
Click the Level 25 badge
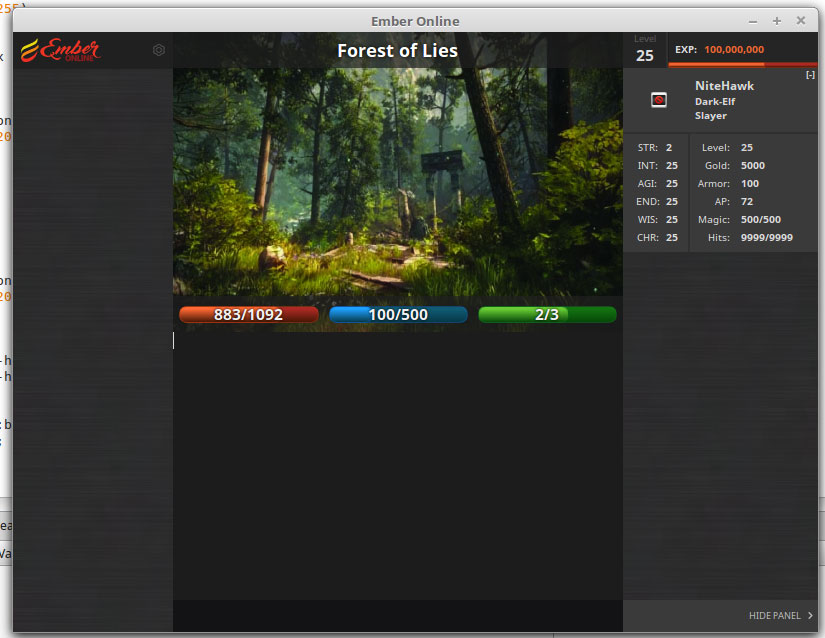(645, 50)
